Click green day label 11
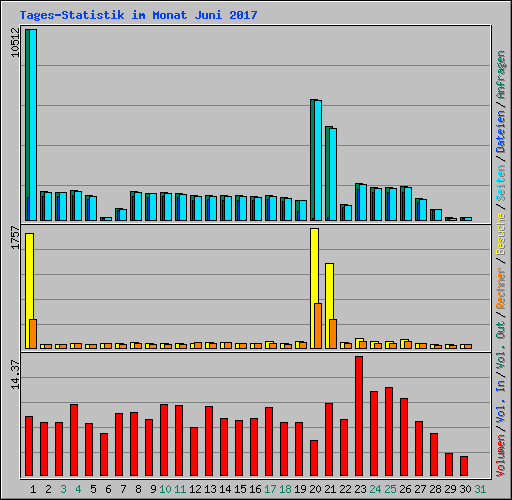 click(180, 489)
